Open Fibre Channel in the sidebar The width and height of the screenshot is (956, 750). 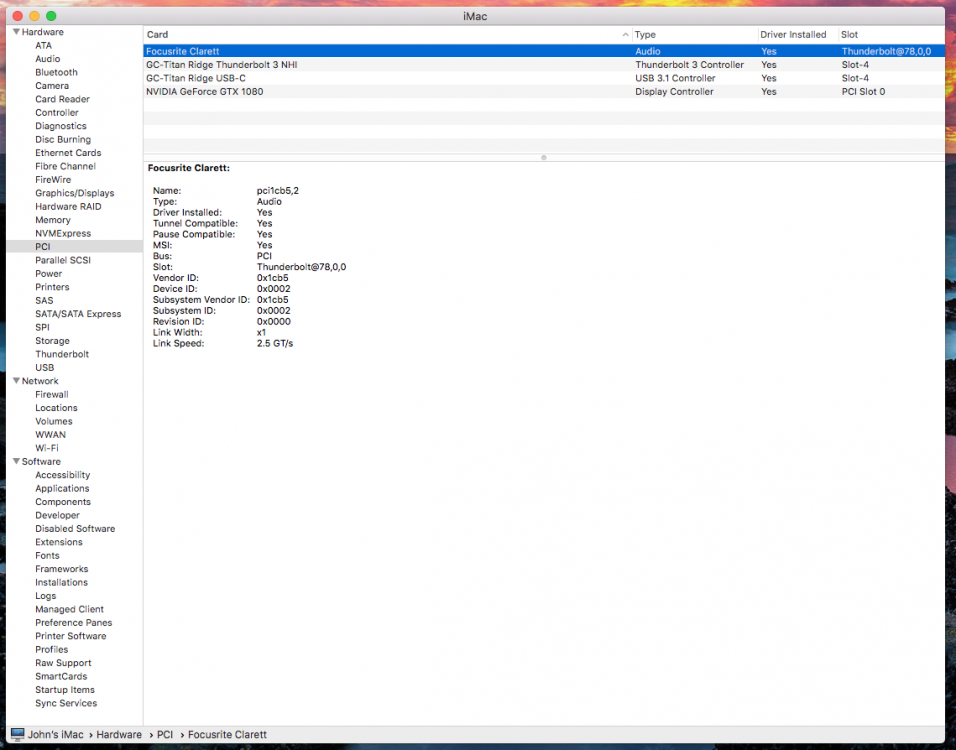(x=65, y=166)
